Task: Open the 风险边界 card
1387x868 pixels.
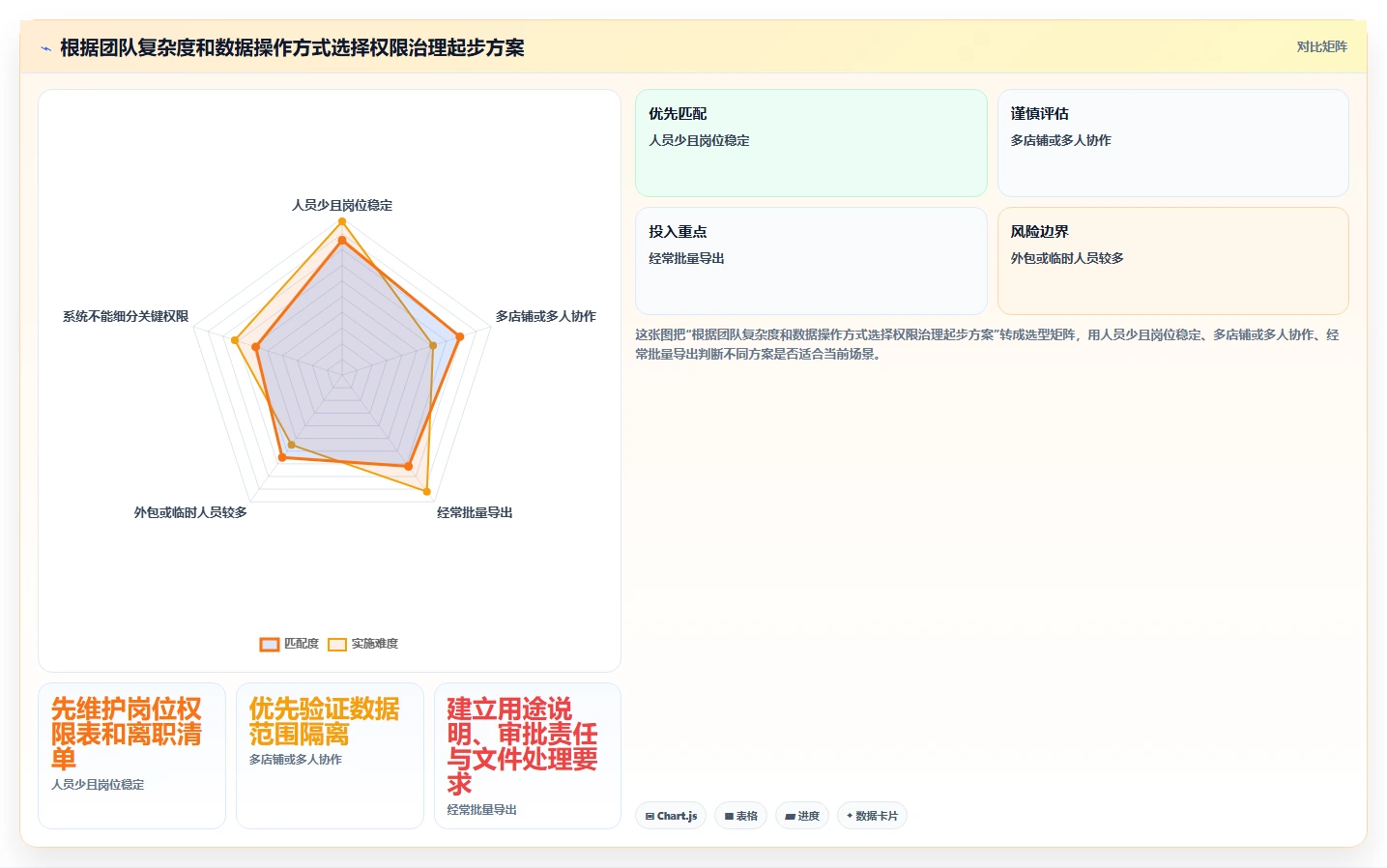Action: [x=1172, y=261]
